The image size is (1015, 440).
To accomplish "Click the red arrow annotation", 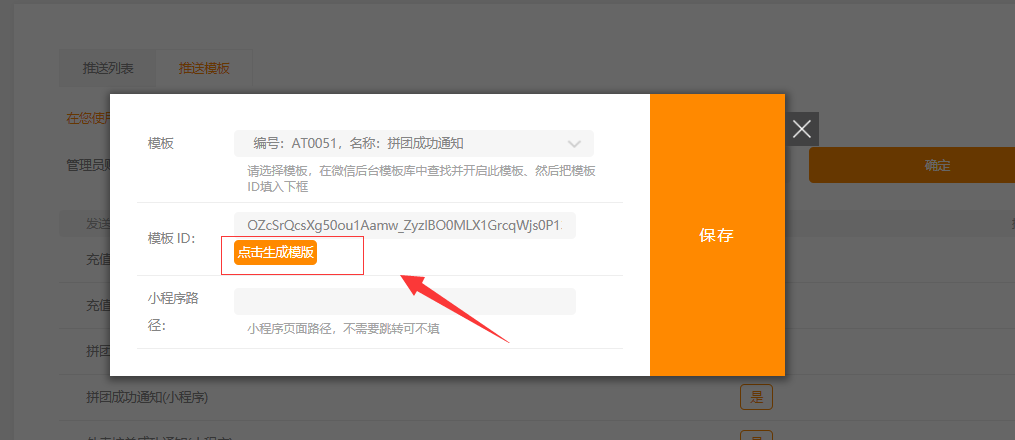I will pos(455,307).
